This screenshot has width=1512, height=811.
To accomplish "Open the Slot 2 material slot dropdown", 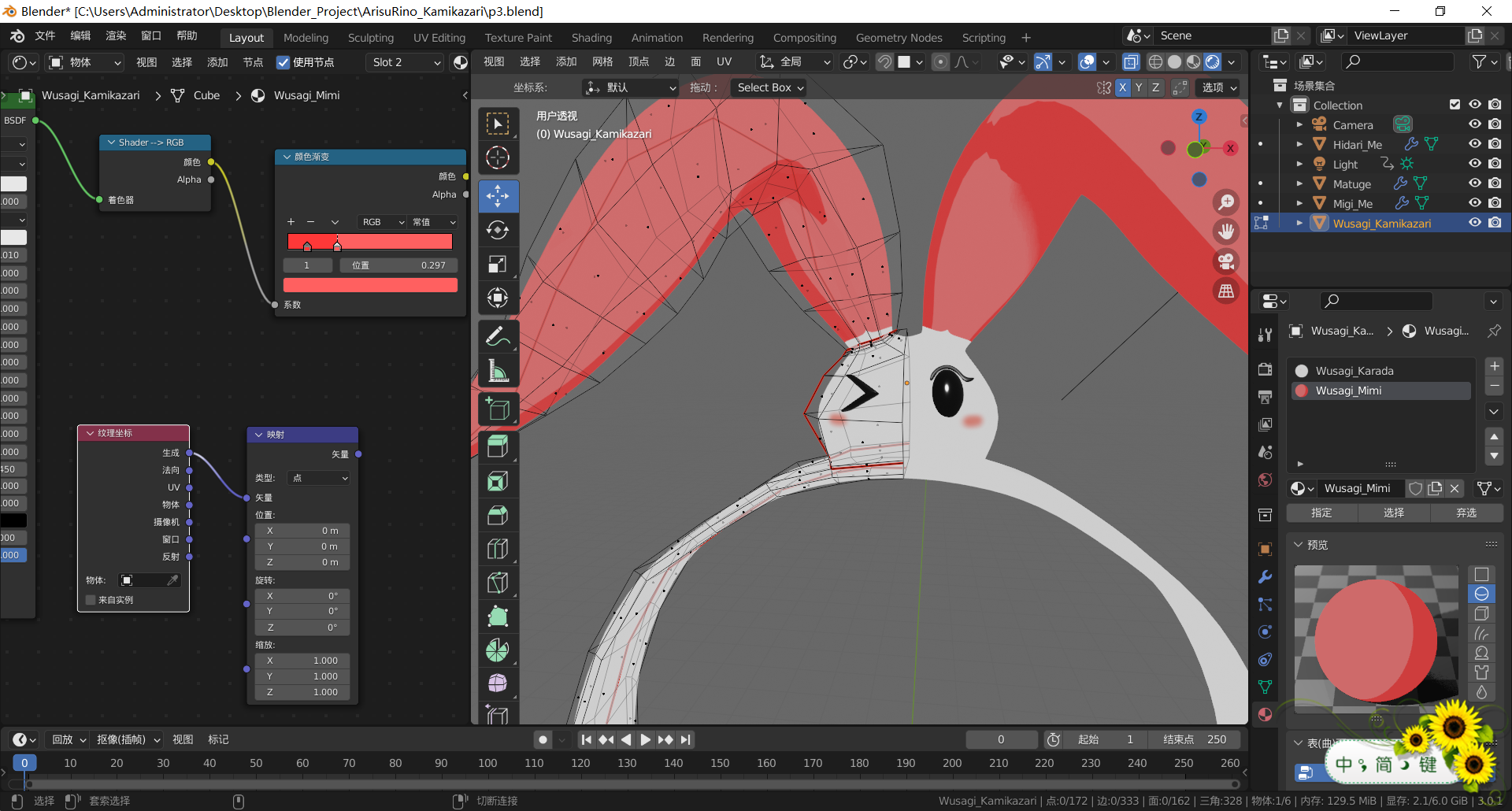I will coord(406,62).
